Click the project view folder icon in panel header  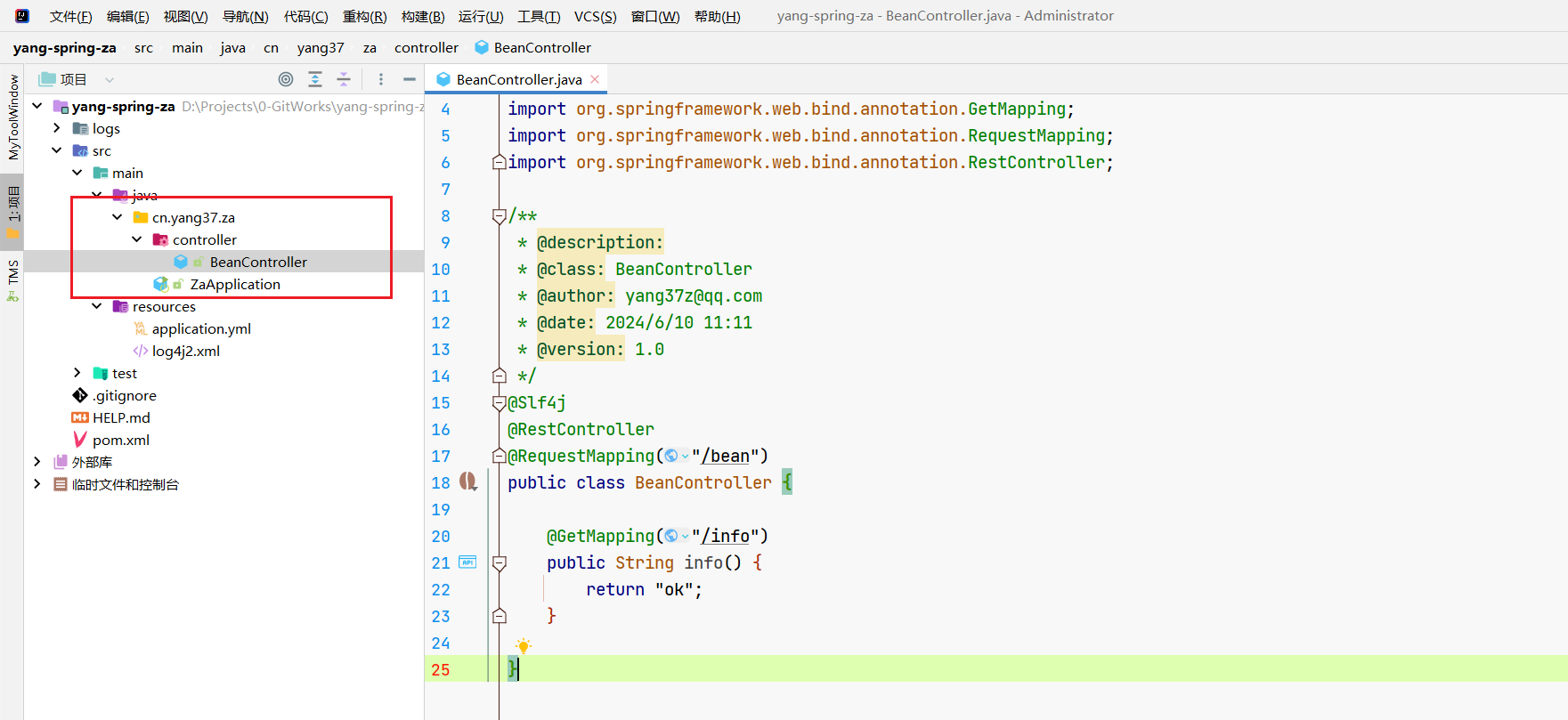(47, 79)
